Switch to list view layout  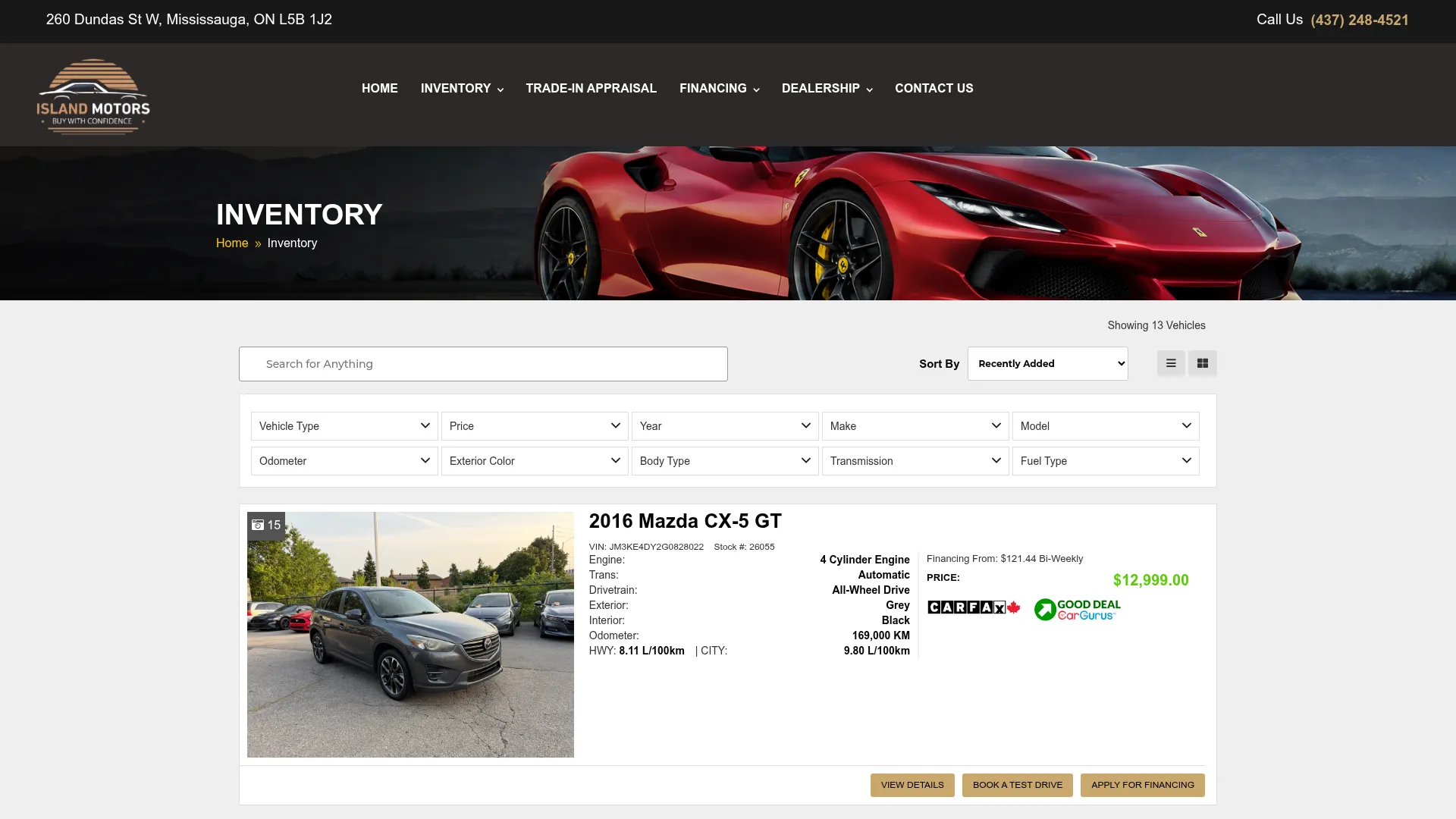tap(1171, 363)
